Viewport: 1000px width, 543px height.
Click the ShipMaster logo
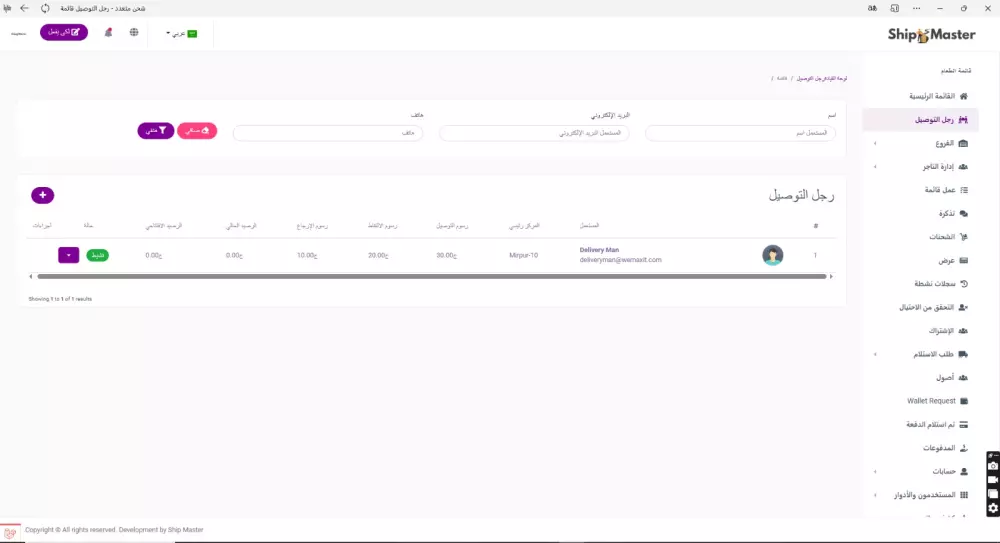pos(931,34)
